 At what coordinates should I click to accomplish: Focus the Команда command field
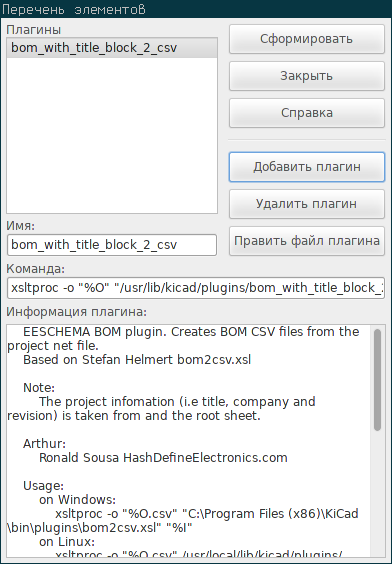click(x=196, y=288)
